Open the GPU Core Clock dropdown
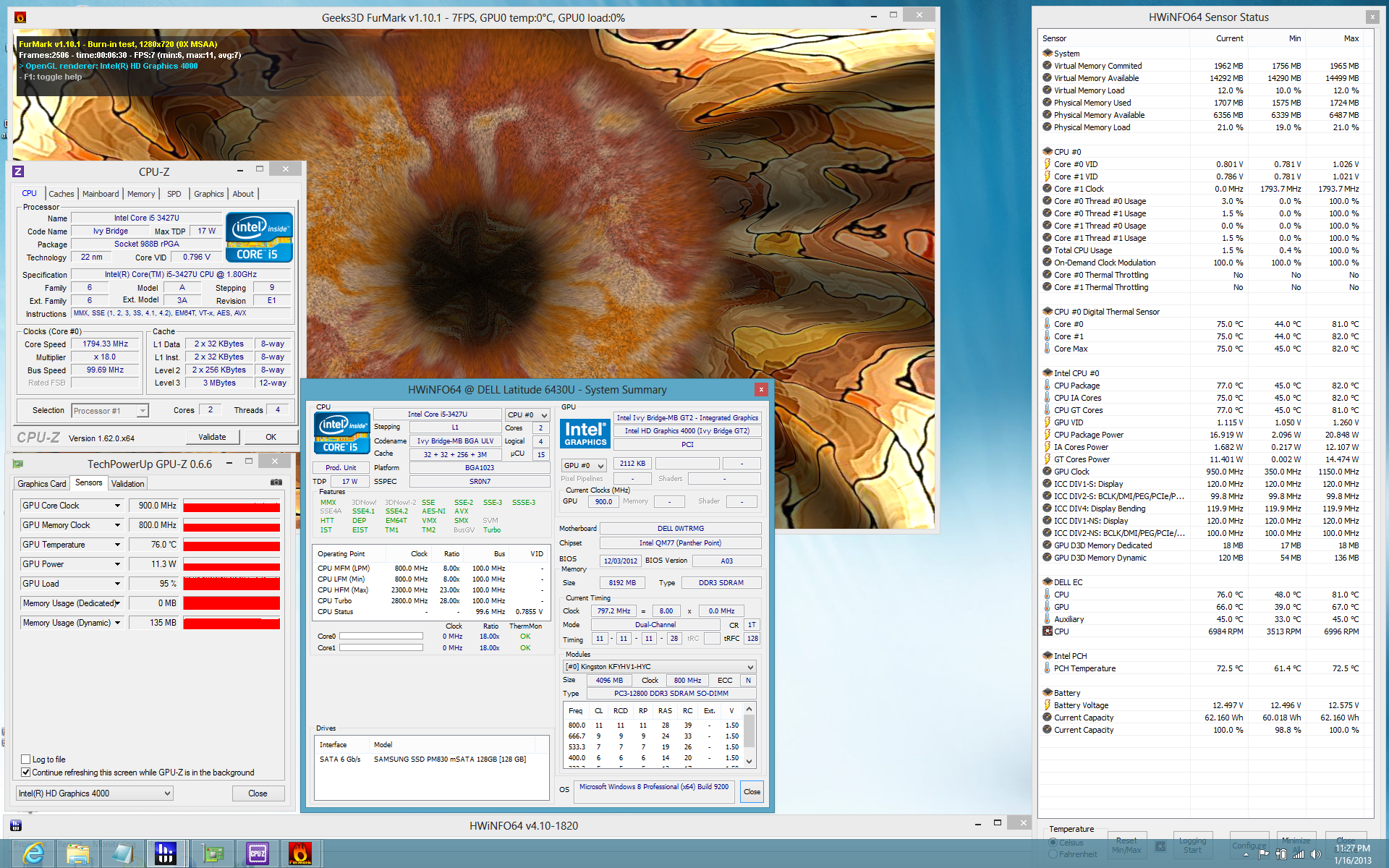 [x=117, y=506]
